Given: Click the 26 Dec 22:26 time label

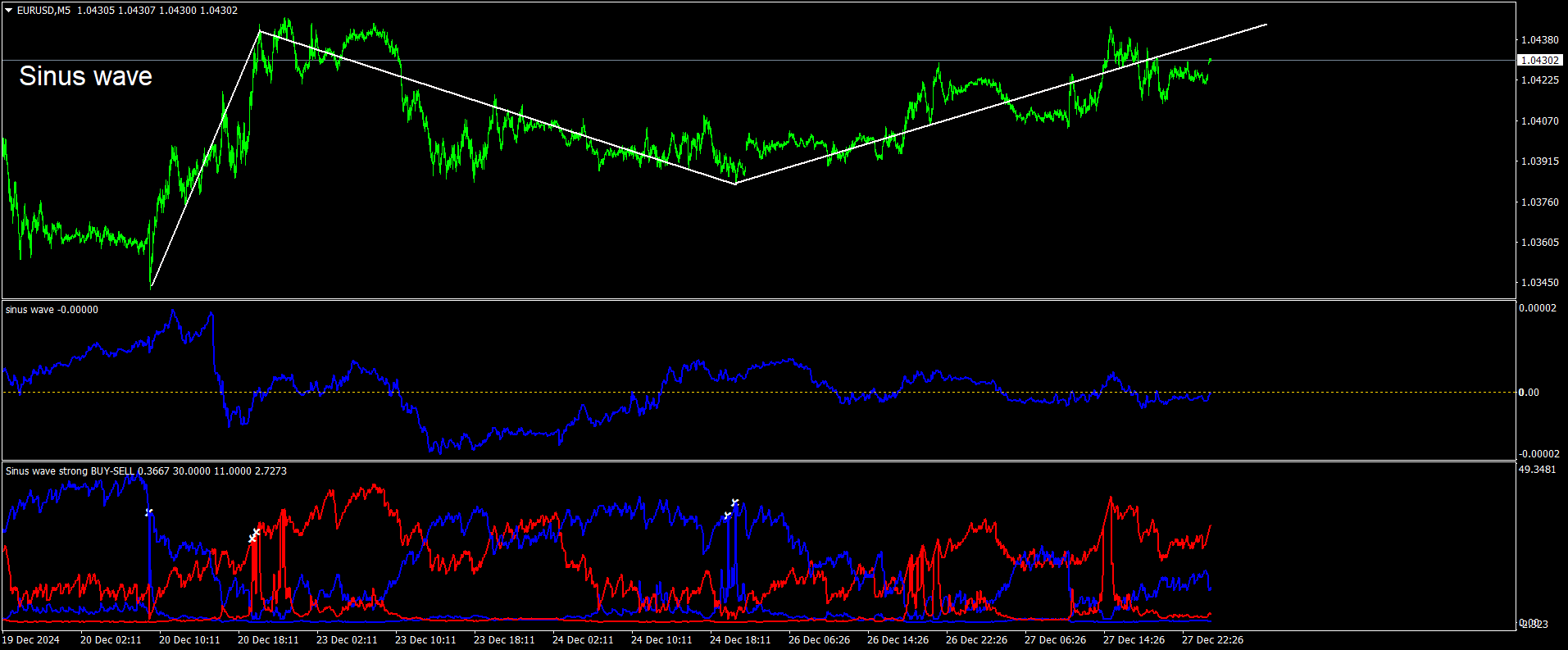Looking at the screenshot, I should click(976, 640).
